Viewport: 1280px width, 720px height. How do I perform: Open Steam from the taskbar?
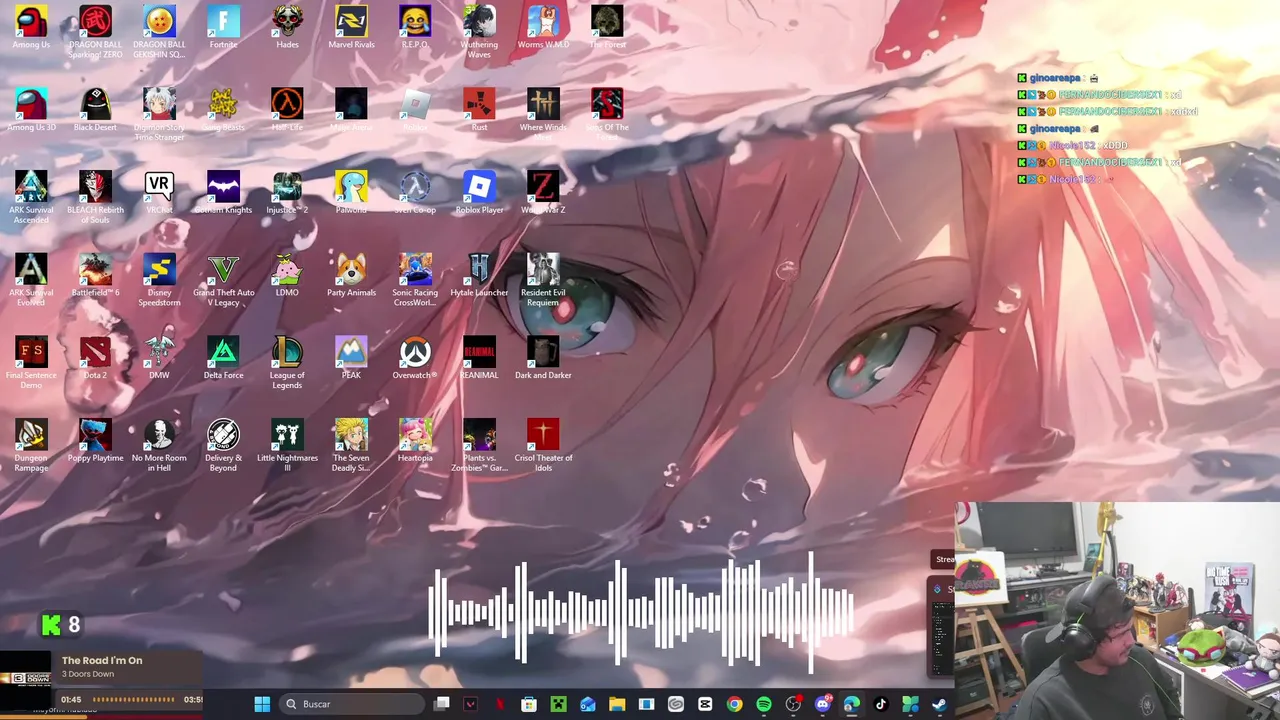(939, 704)
